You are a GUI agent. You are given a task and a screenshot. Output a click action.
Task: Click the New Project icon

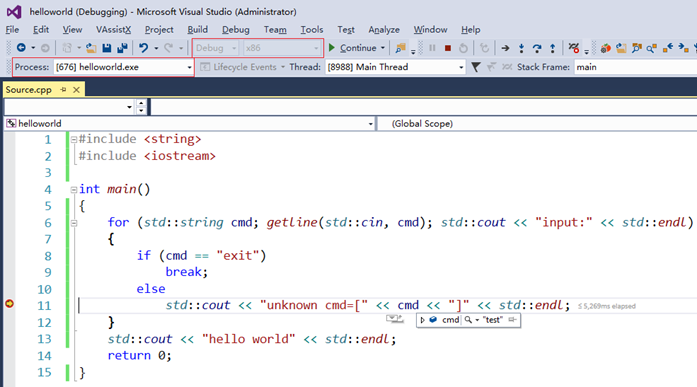click(x=67, y=48)
